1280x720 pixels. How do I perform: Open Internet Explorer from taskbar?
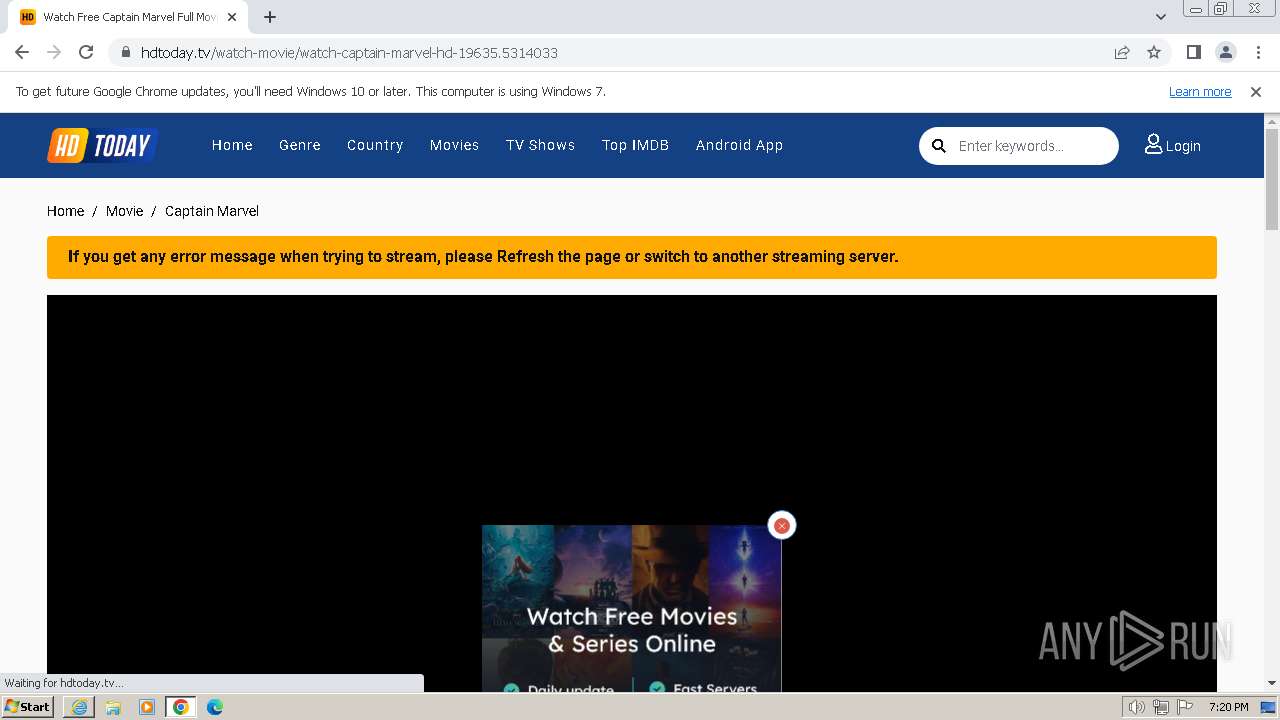[x=79, y=707]
